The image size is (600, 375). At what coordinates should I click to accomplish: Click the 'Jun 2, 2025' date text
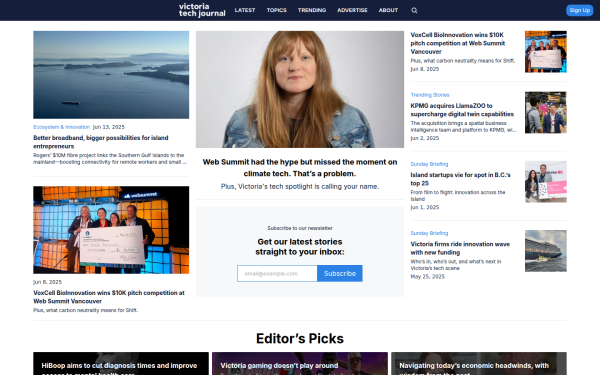click(x=425, y=138)
